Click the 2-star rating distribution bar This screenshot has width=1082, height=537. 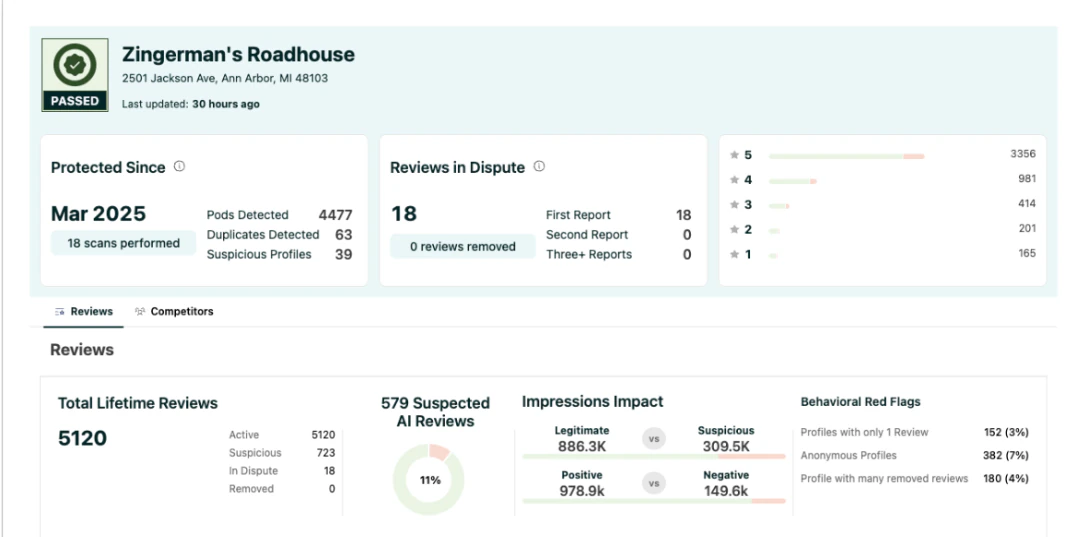pyautogui.click(x=774, y=231)
